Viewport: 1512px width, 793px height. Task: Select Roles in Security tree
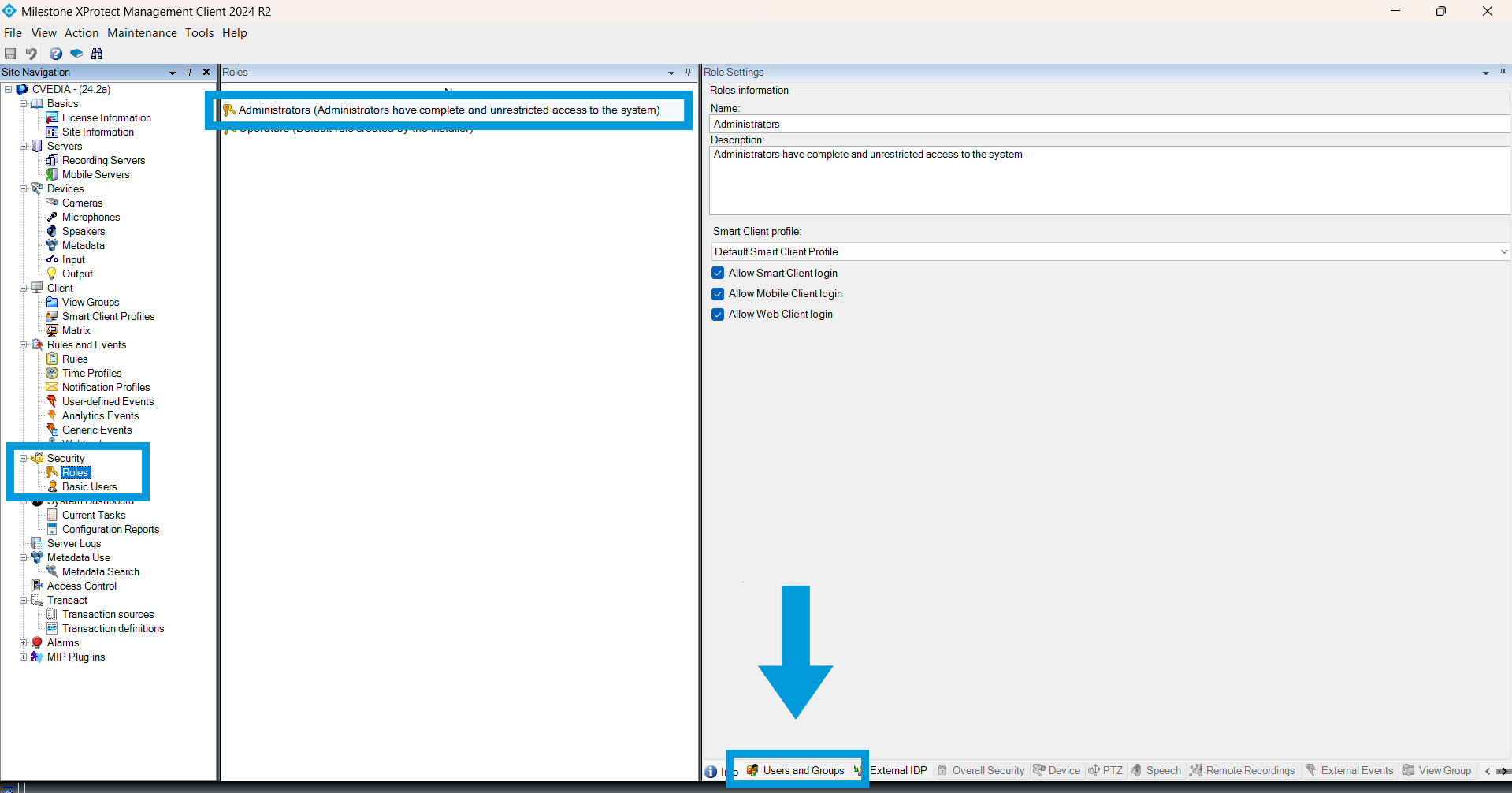point(76,472)
